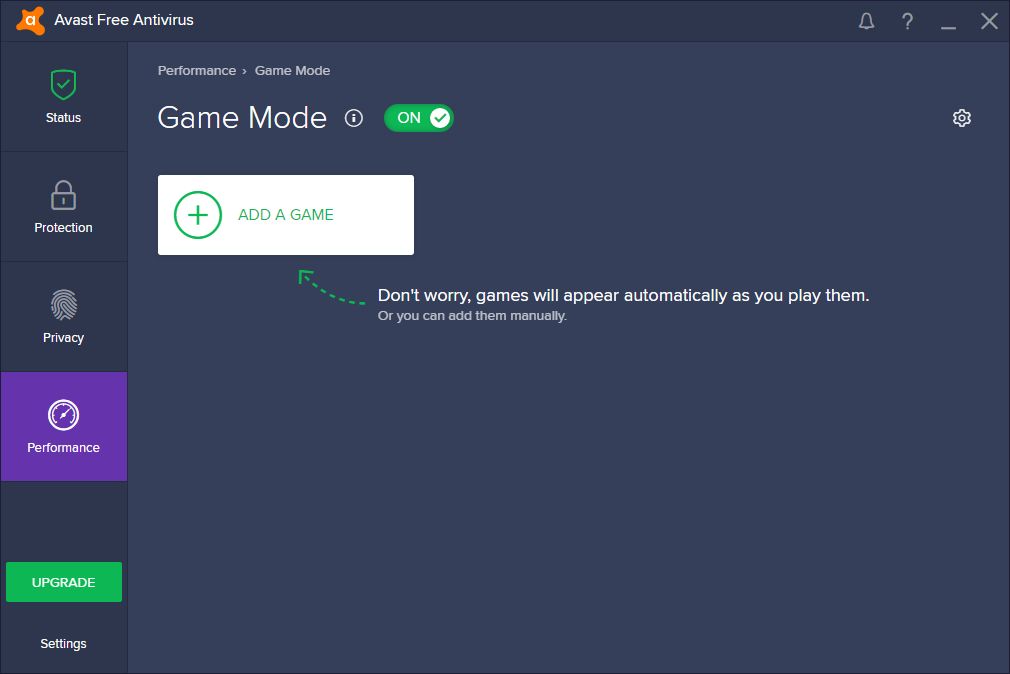Click the Game Mode breadcrumb entry
Image resolution: width=1010 pixels, height=674 pixels.
pos(292,70)
